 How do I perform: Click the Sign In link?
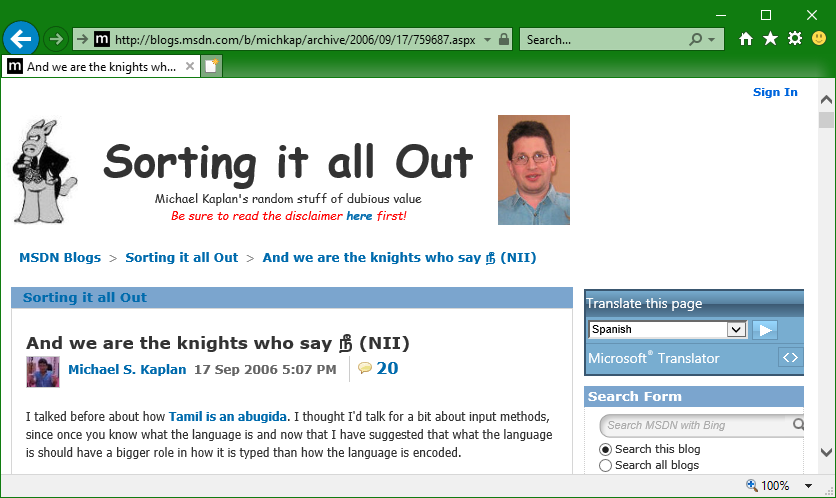click(775, 92)
